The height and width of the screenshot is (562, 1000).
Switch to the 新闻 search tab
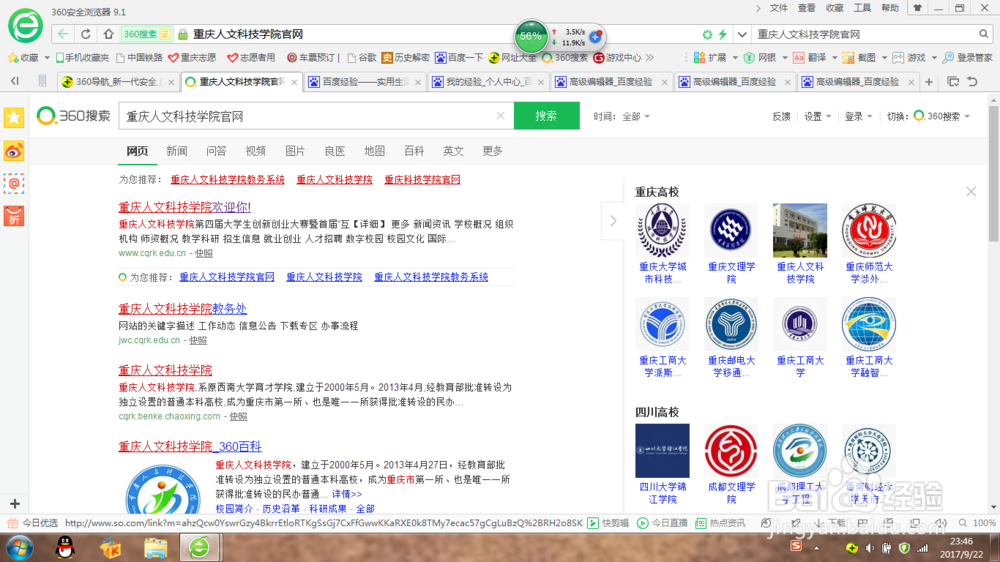click(x=177, y=151)
